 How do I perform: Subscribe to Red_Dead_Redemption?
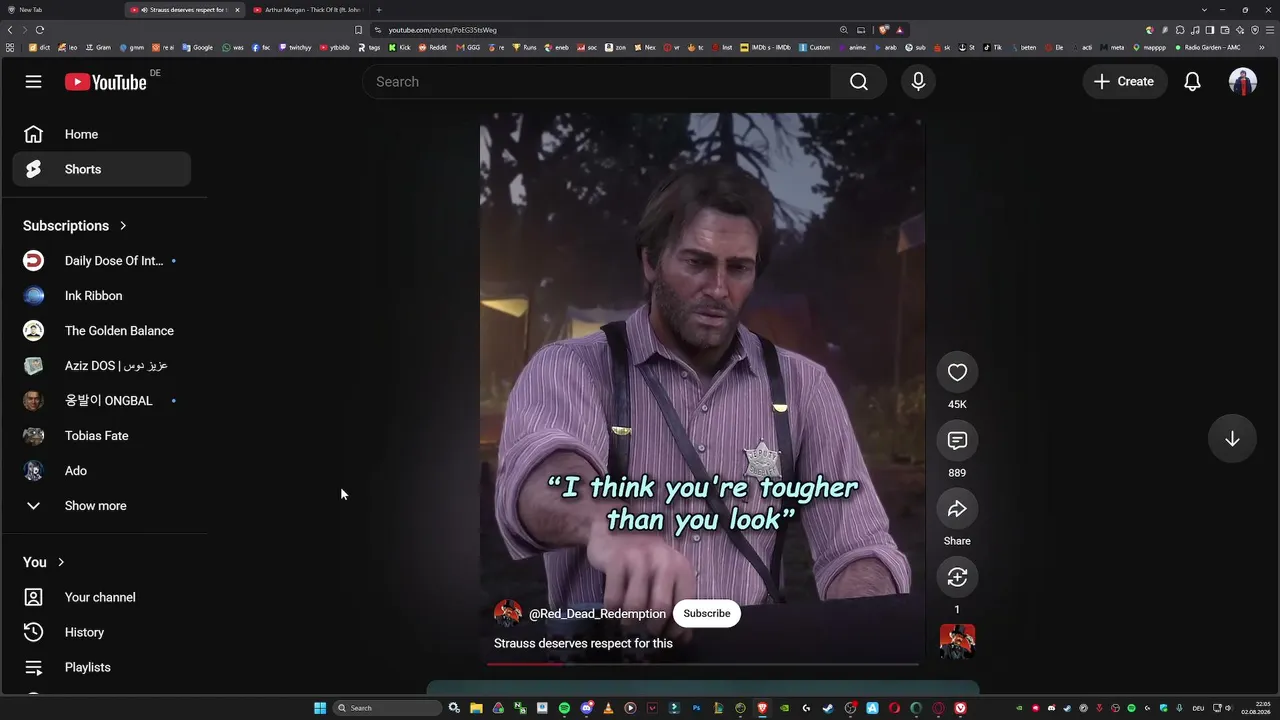pyautogui.click(x=707, y=614)
